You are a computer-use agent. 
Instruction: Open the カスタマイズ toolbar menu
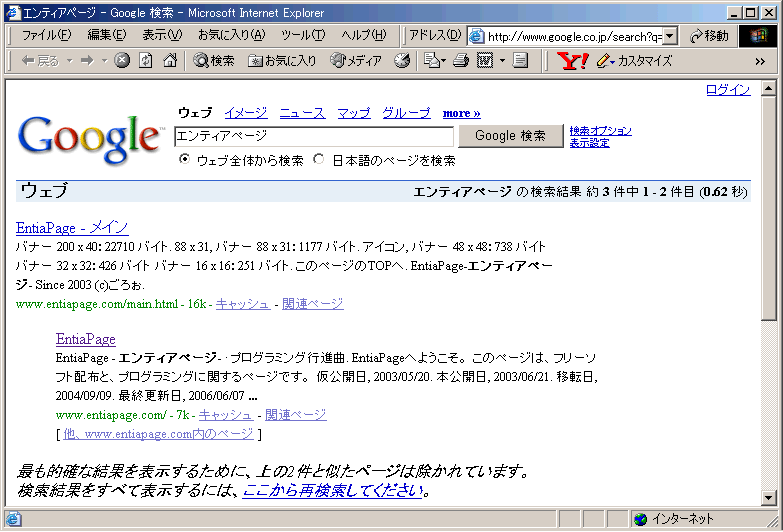(x=645, y=61)
